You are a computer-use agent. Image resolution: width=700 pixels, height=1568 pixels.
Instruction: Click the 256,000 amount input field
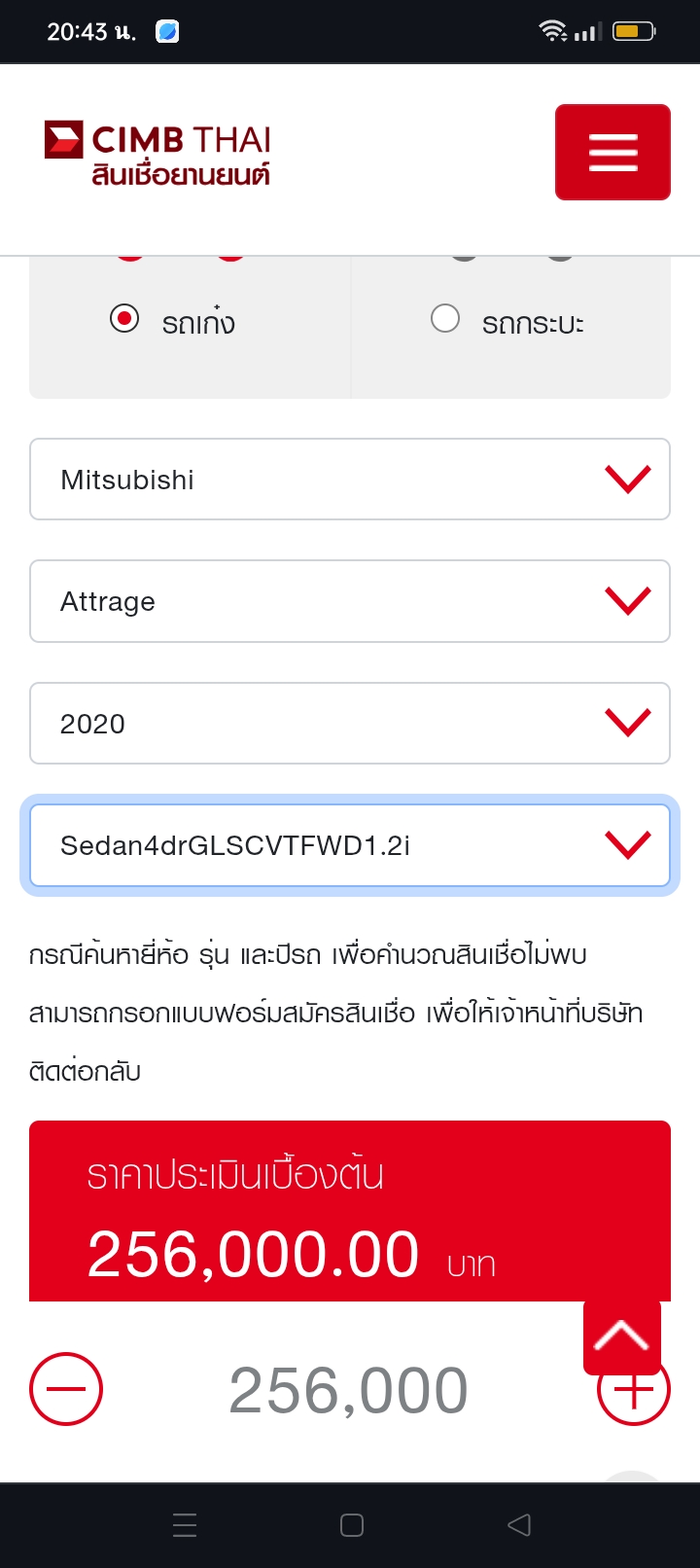coord(348,1390)
